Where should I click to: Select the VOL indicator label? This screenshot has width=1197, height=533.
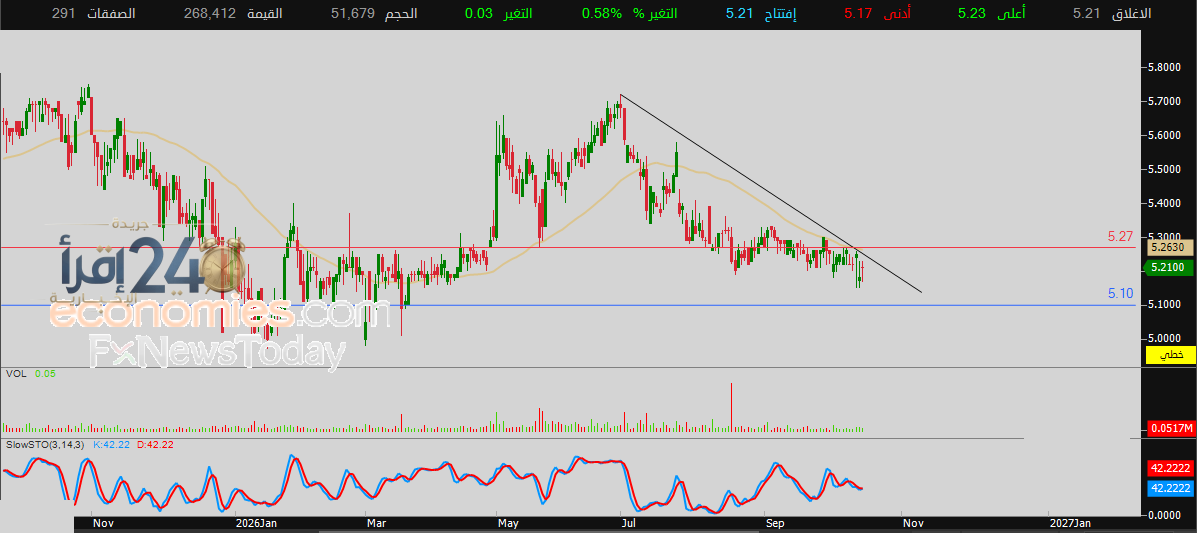pos(15,374)
